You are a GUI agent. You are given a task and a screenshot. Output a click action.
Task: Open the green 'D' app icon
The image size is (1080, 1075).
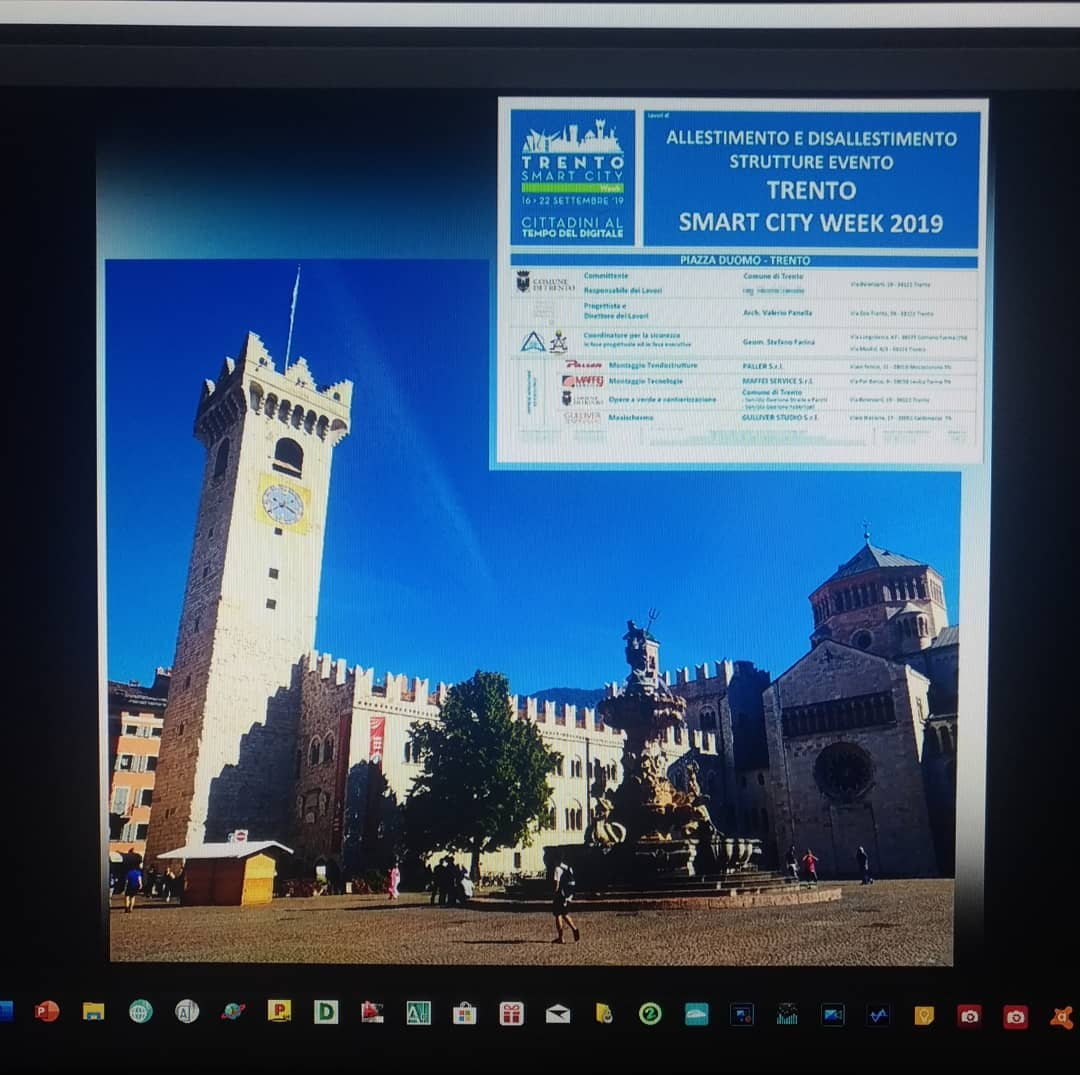(x=326, y=1012)
